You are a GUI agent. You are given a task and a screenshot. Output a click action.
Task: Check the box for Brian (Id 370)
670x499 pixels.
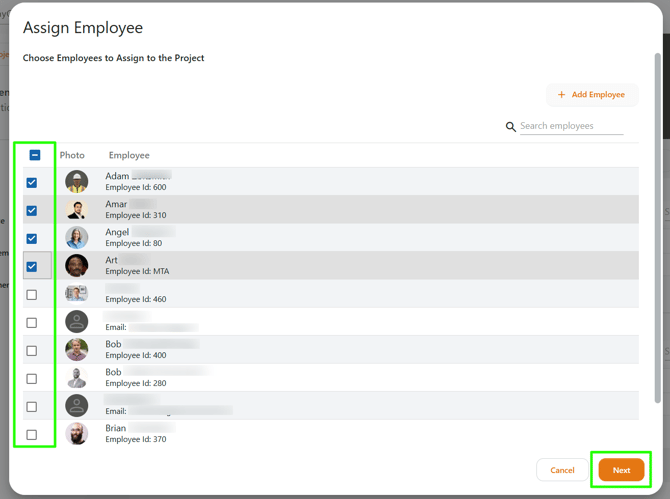(x=32, y=435)
